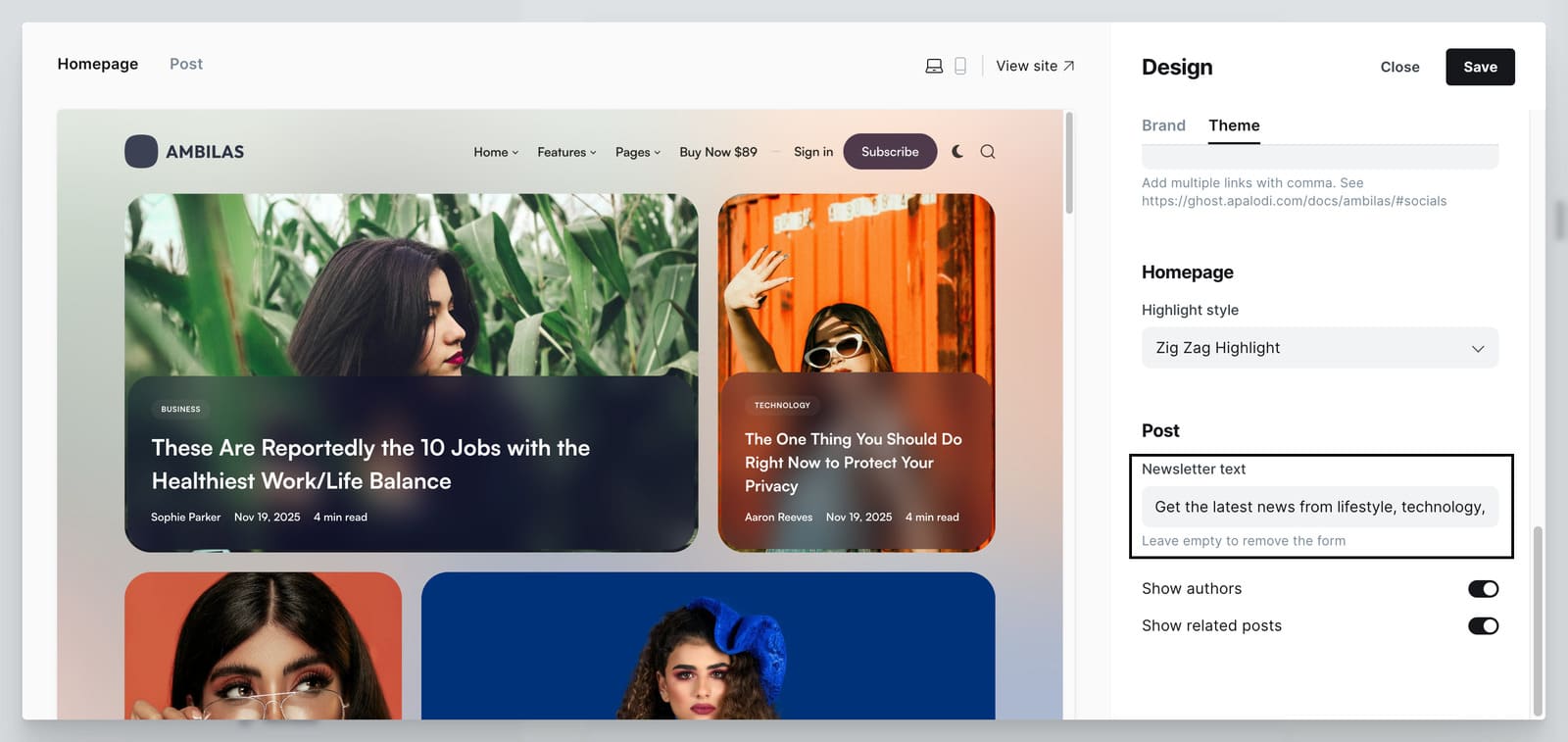
Task: Select the Post preview tab
Action: pos(186,64)
